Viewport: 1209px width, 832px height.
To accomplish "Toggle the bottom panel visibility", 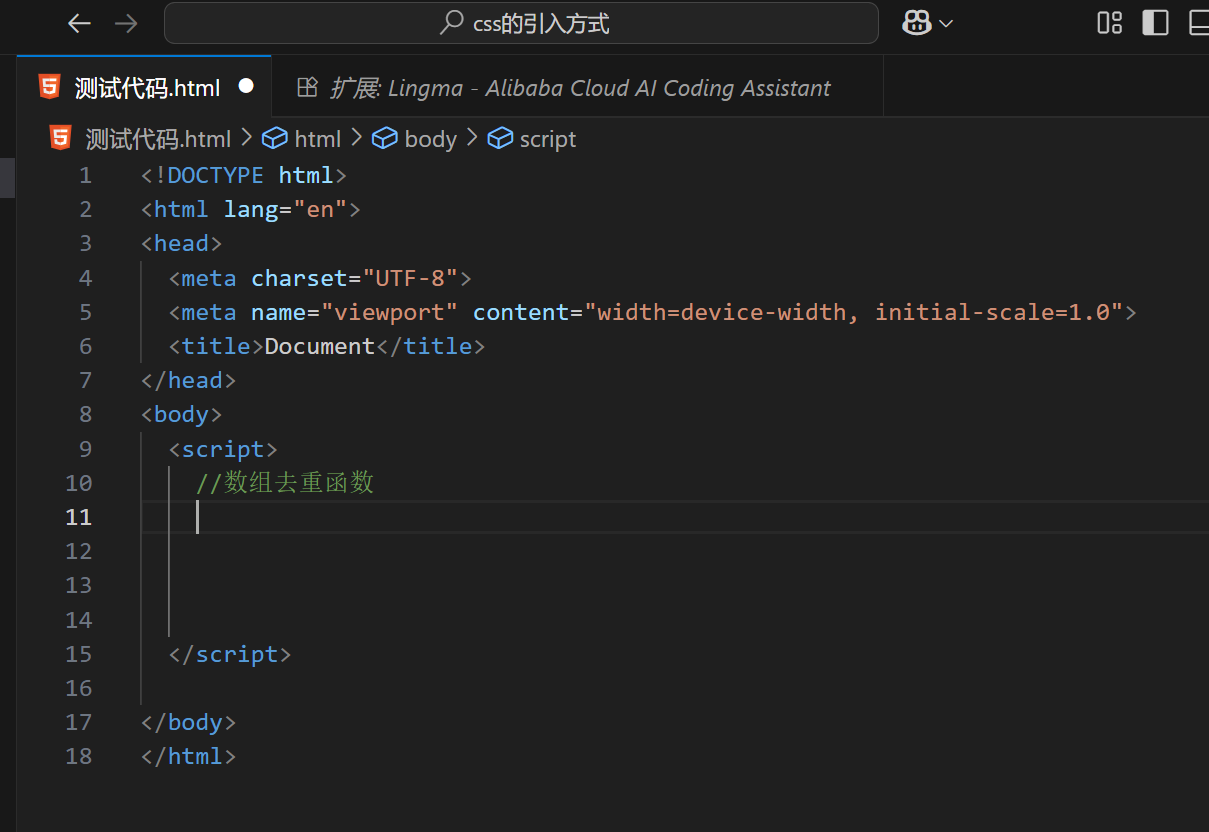I will coord(1198,23).
